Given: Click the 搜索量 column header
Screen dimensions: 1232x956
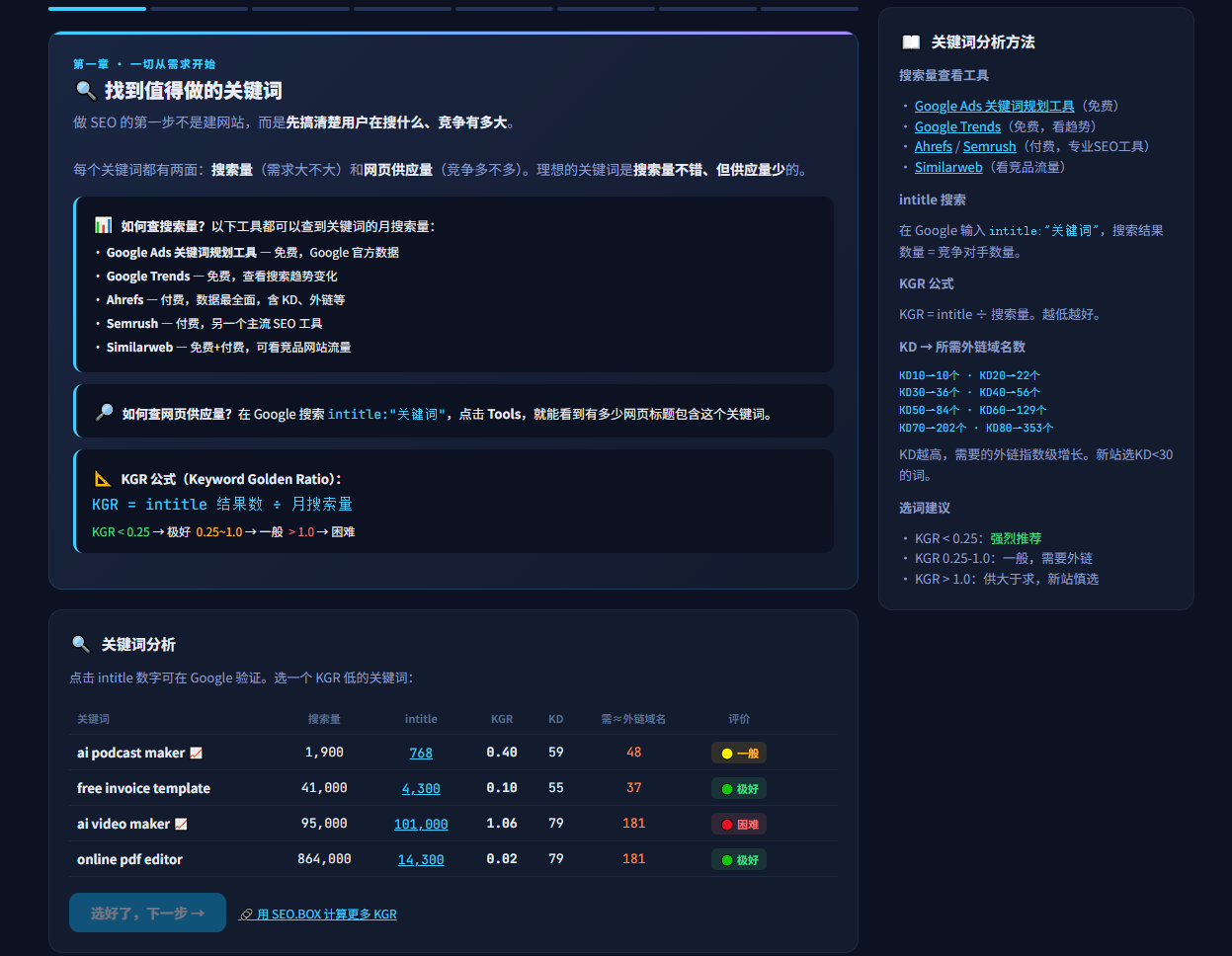Looking at the screenshot, I should 324,719.
